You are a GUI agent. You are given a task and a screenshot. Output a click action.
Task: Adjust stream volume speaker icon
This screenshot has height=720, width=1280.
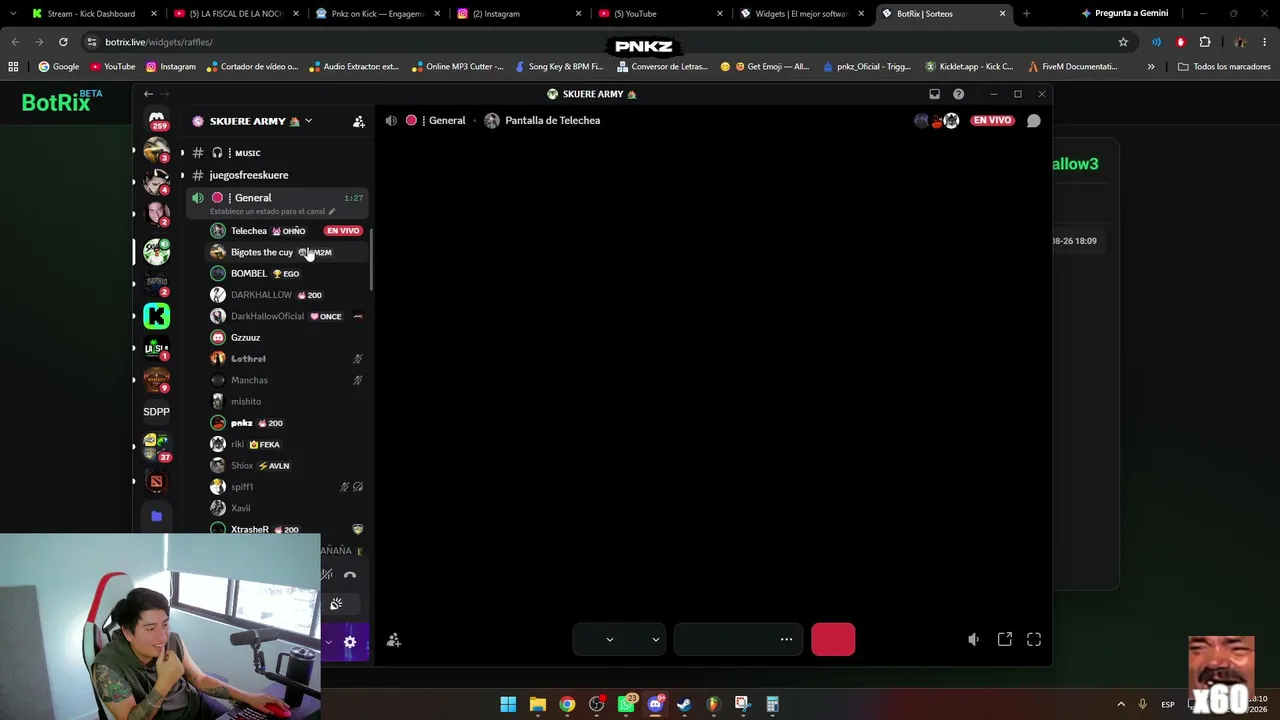point(974,639)
